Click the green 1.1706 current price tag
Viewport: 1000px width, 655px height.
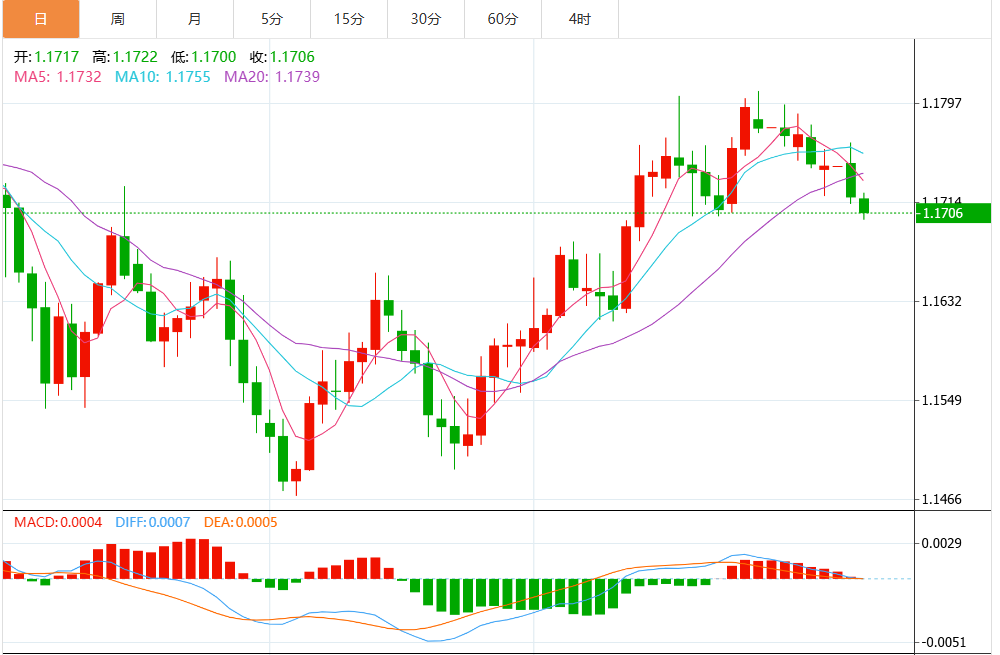click(x=953, y=213)
